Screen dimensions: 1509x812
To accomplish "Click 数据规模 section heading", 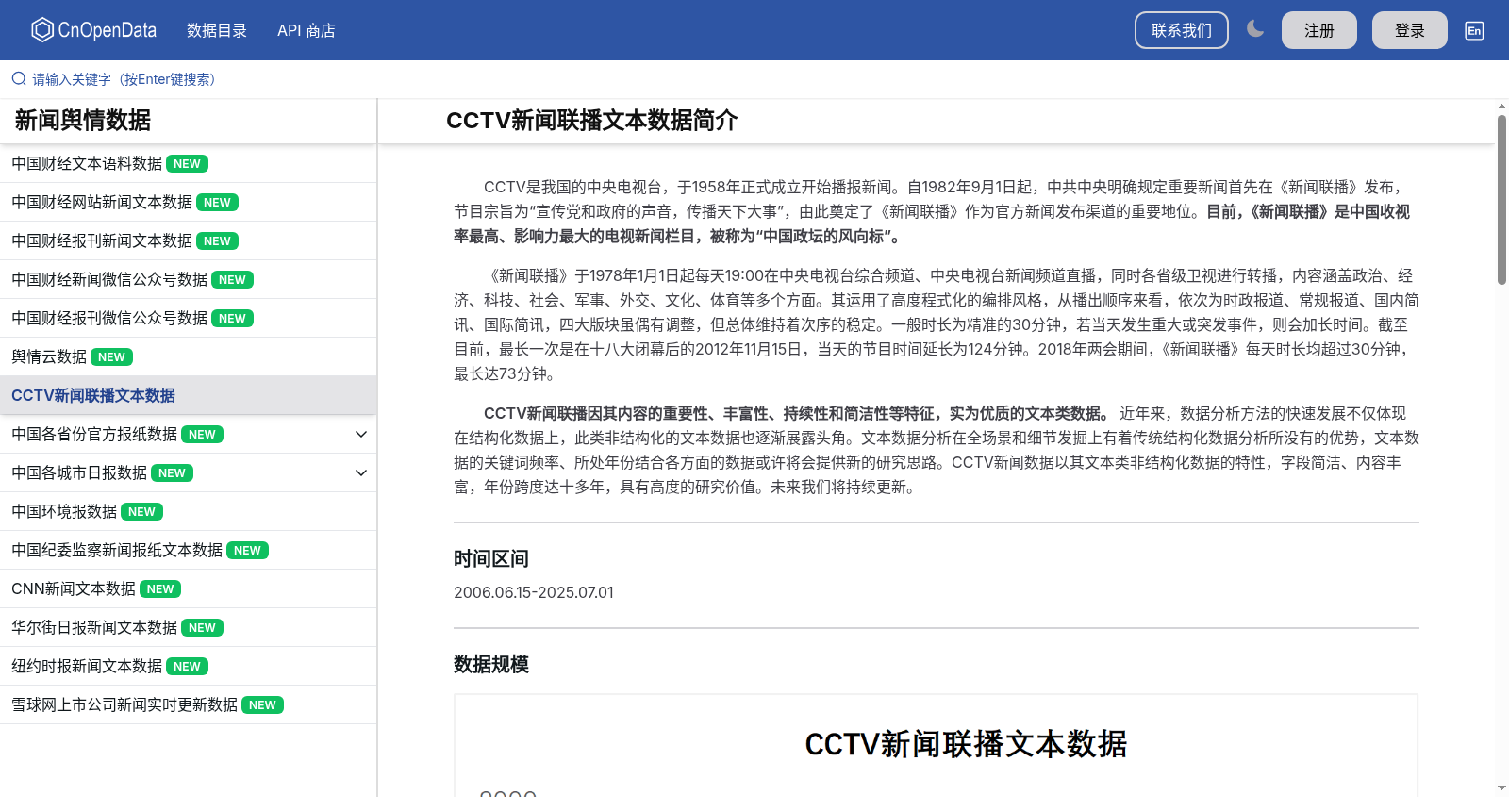I will 491,665.
